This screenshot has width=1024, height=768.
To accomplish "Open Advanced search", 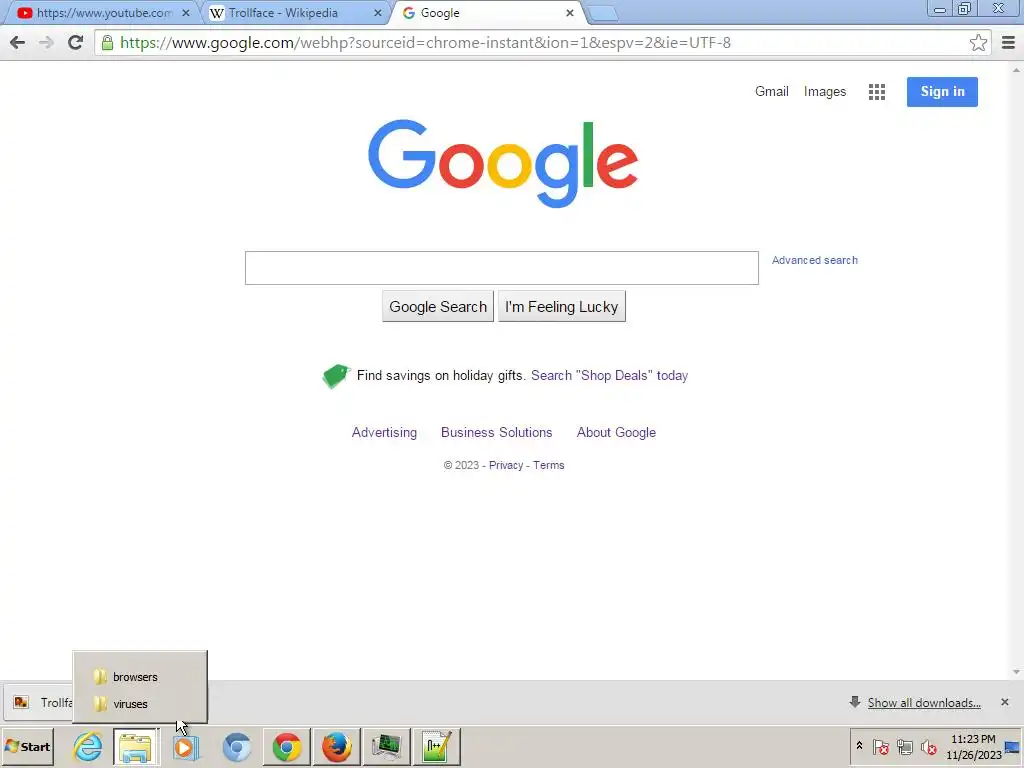I will (x=814, y=260).
